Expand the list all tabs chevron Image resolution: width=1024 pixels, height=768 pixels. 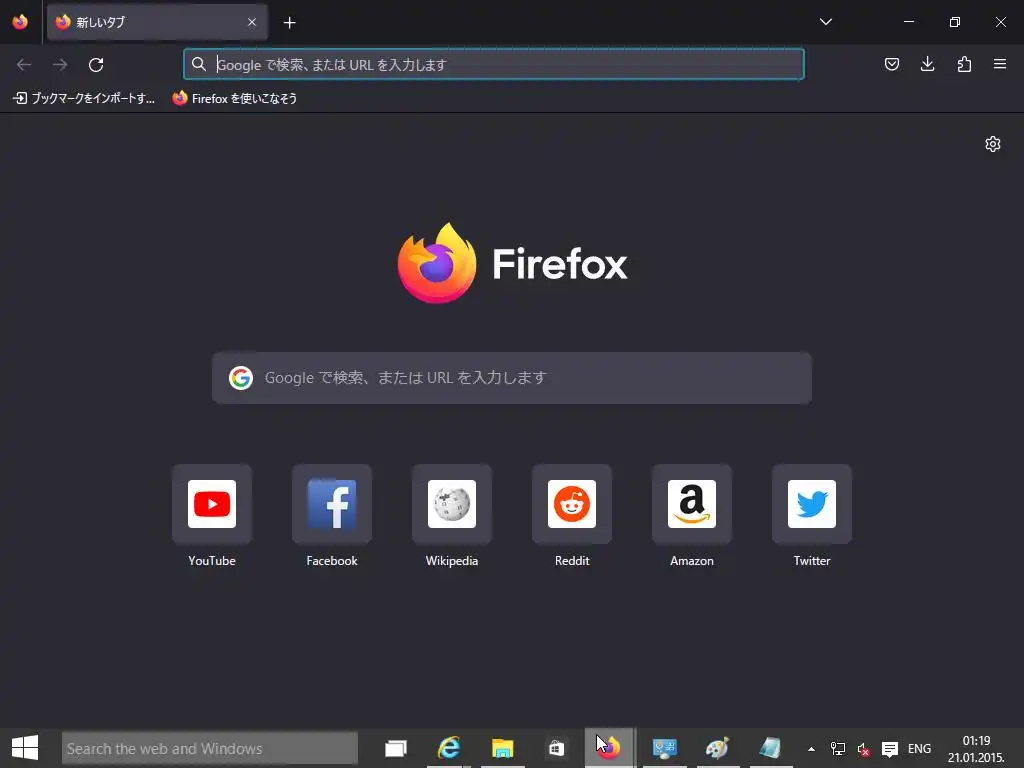point(825,22)
